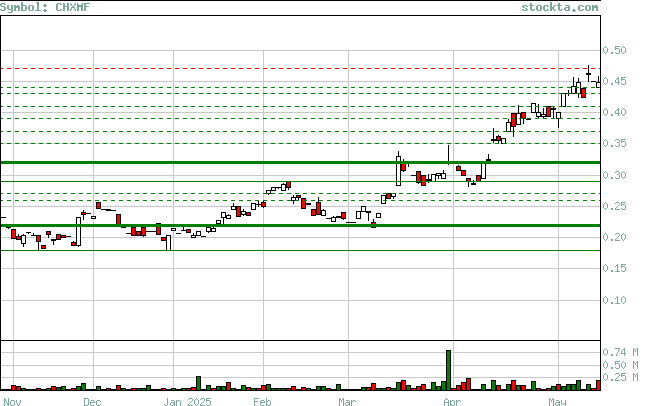The height and width of the screenshot is (406, 655).
Task: Select the Apr month label
Action: (x=452, y=402)
